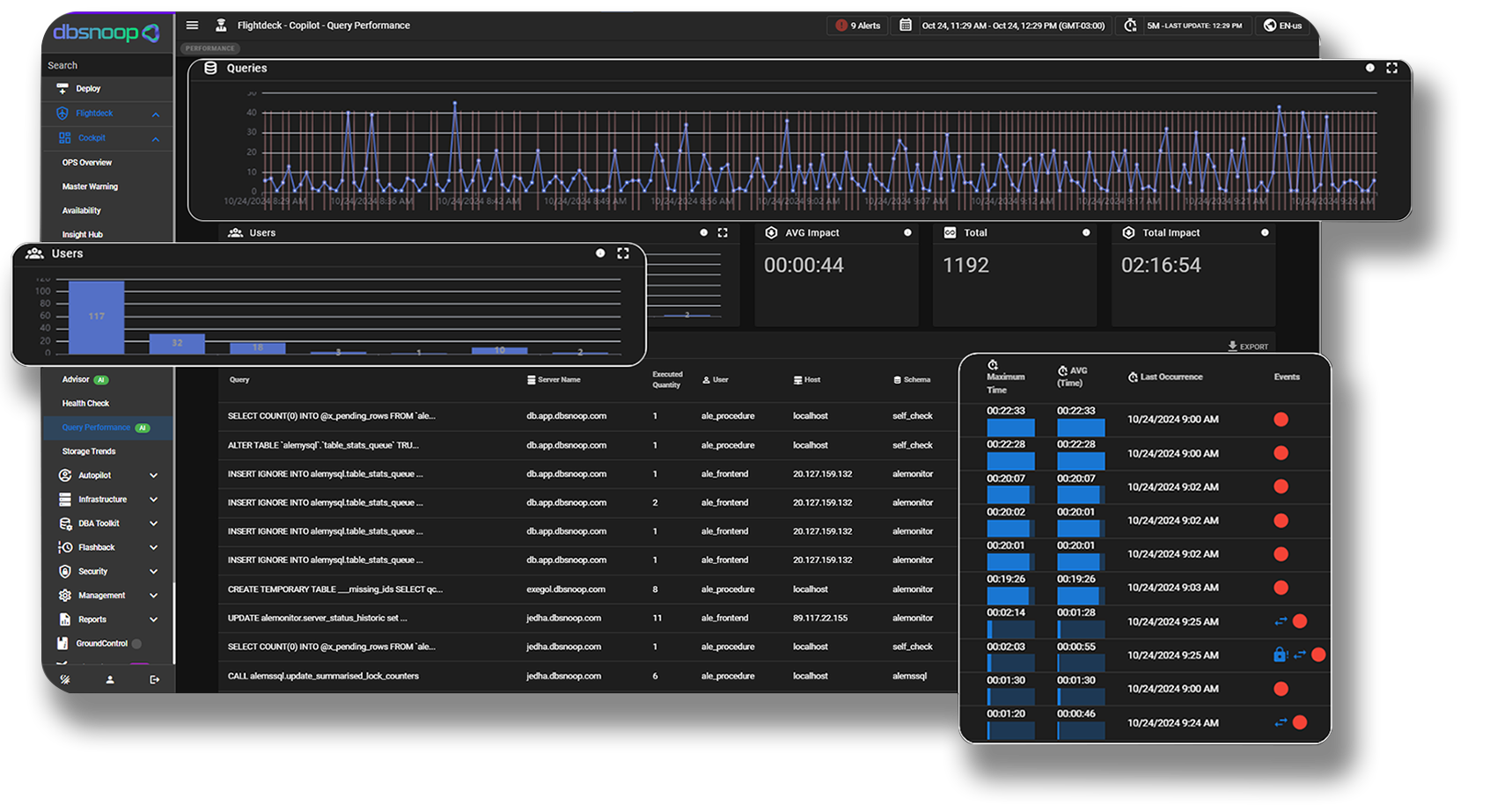
Task: Toggle the GroundControl switch
Action: [136, 643]
